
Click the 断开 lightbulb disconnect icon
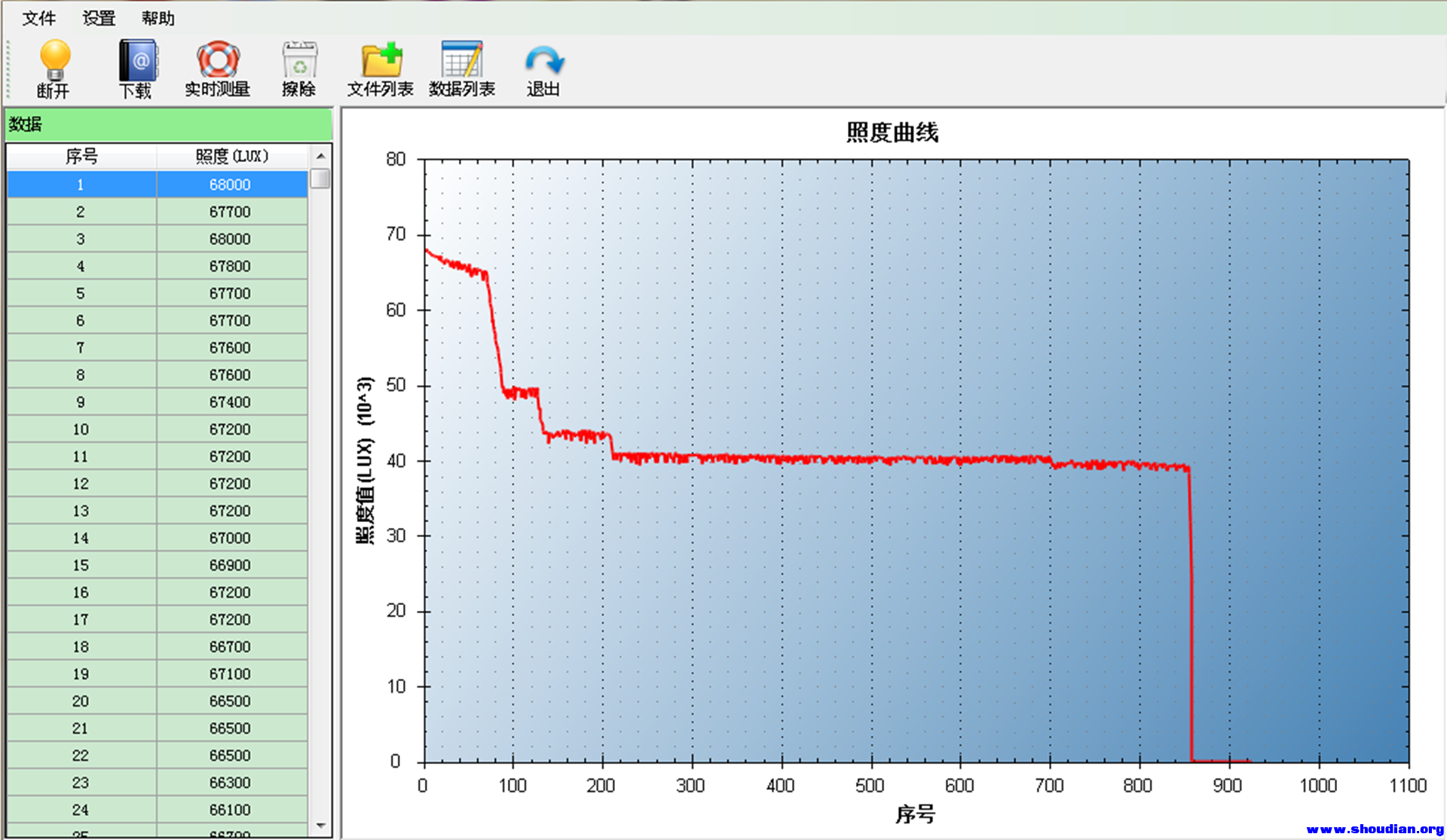pos(54,60)
